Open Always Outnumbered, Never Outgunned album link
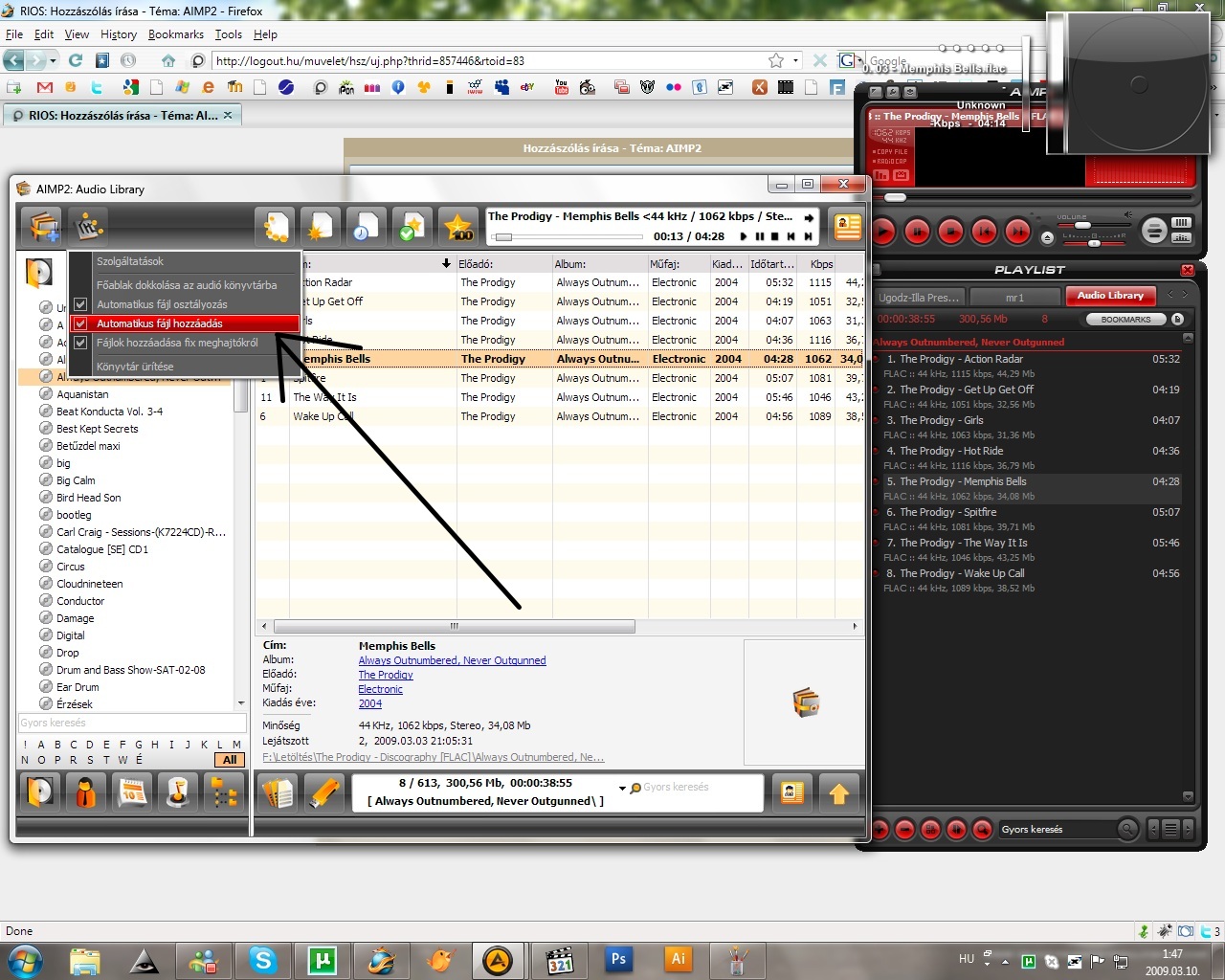Viewport: 1225px width, 980px height. (x=452, y=660)
